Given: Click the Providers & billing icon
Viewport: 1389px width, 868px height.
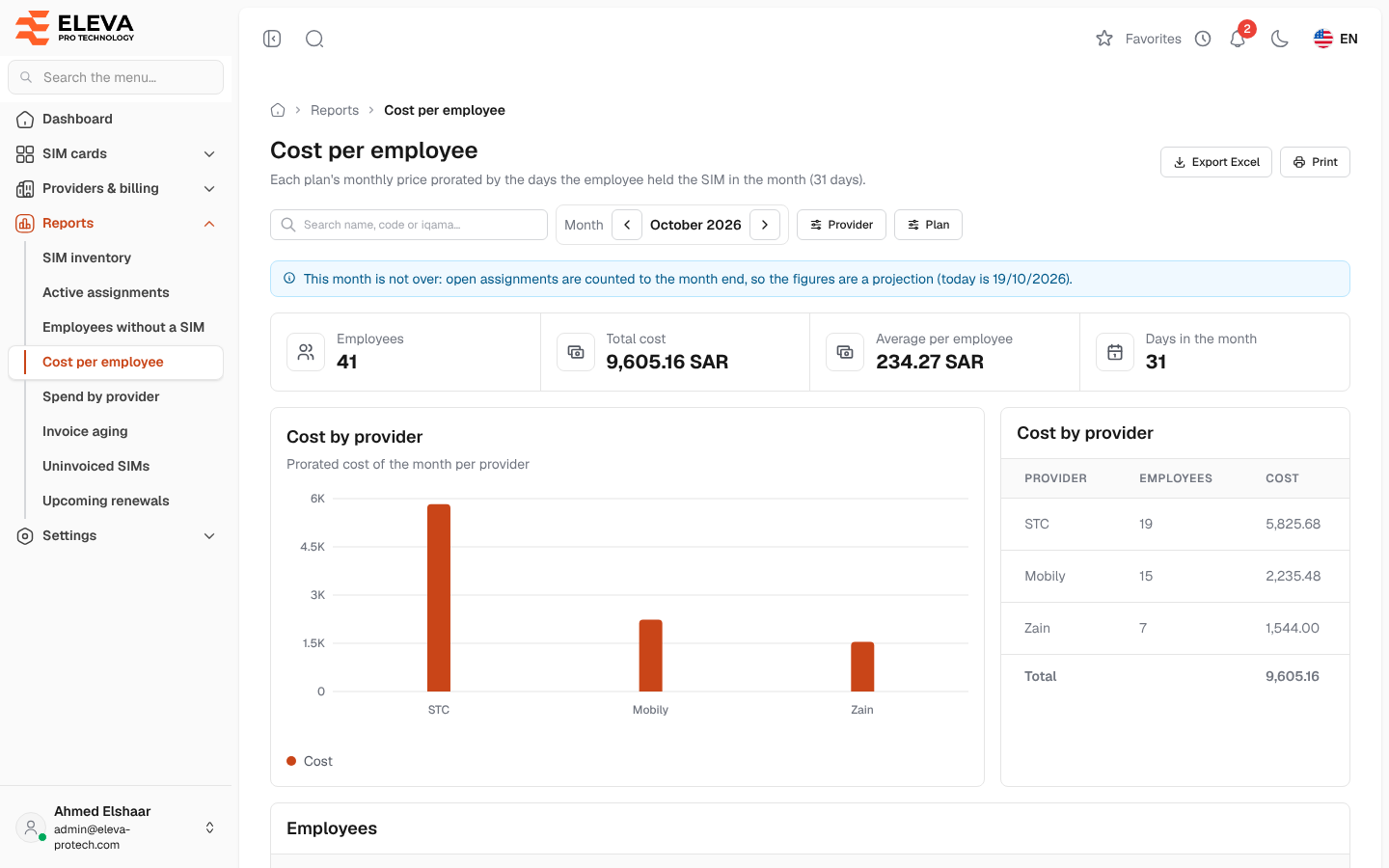Looking at the screenshot, I should [25, 188].
